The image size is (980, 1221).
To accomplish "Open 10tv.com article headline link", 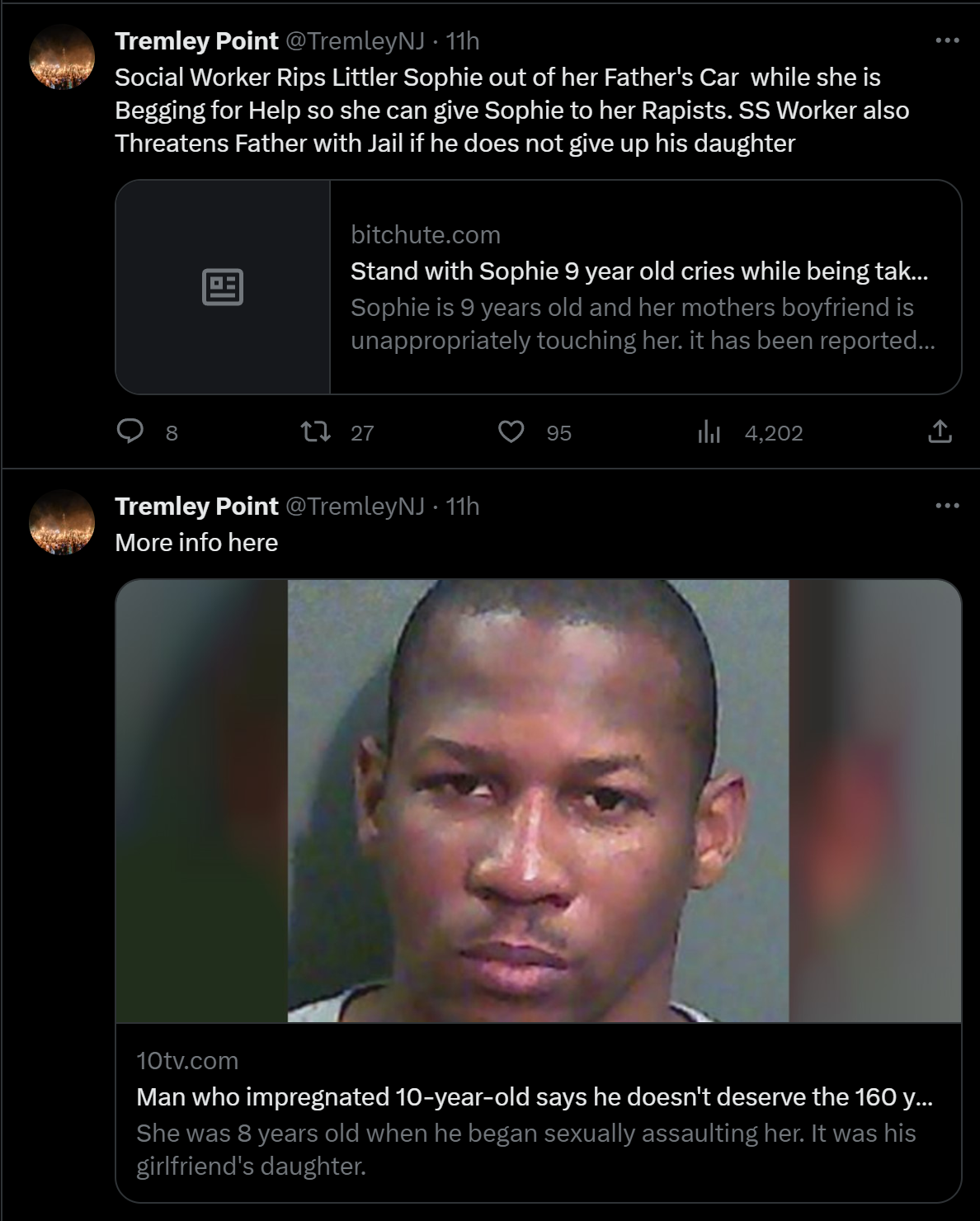I will [535, 1096].
